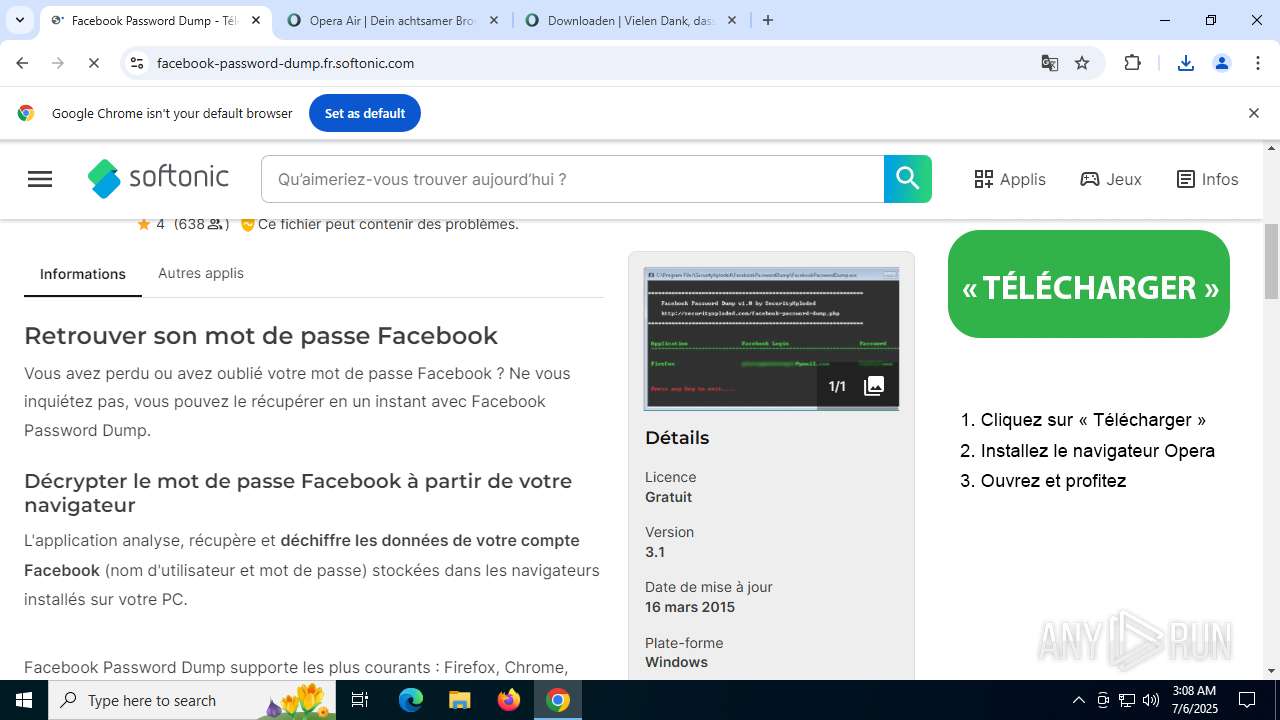Click the browser forward arrow
1280x720 pixels.
pos(58,63)
